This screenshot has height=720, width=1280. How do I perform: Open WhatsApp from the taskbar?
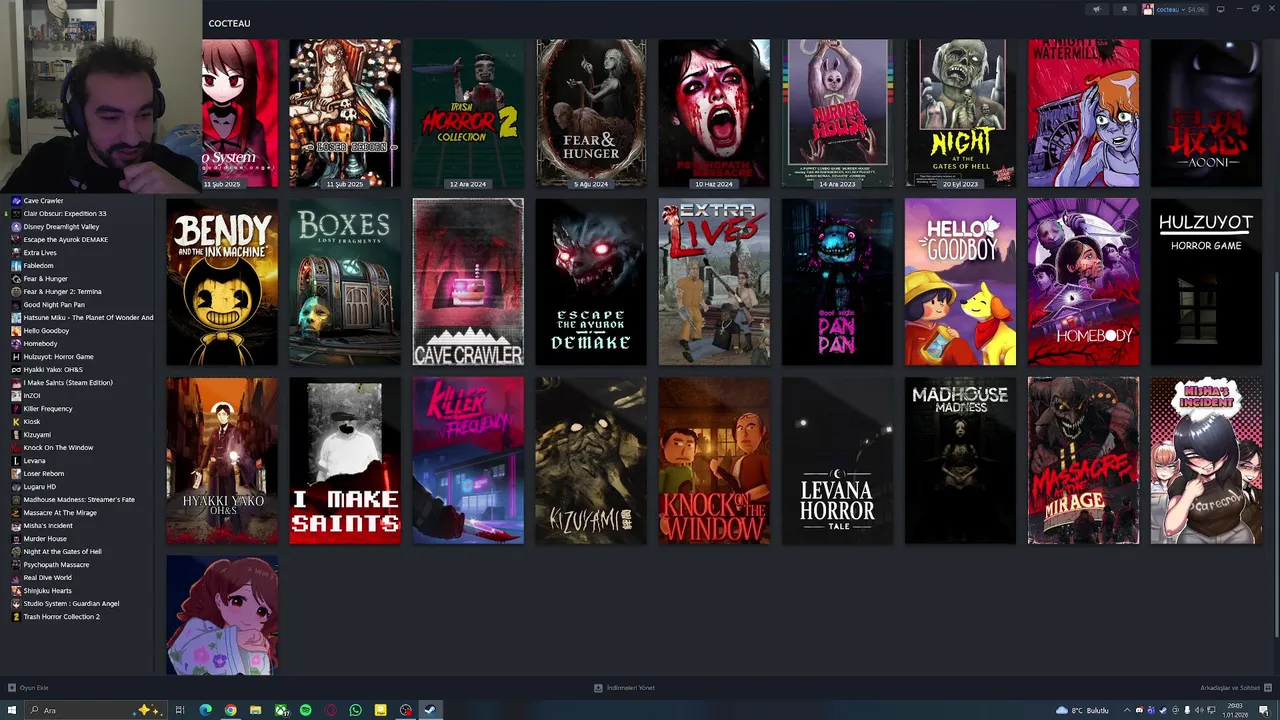(355, 710)
